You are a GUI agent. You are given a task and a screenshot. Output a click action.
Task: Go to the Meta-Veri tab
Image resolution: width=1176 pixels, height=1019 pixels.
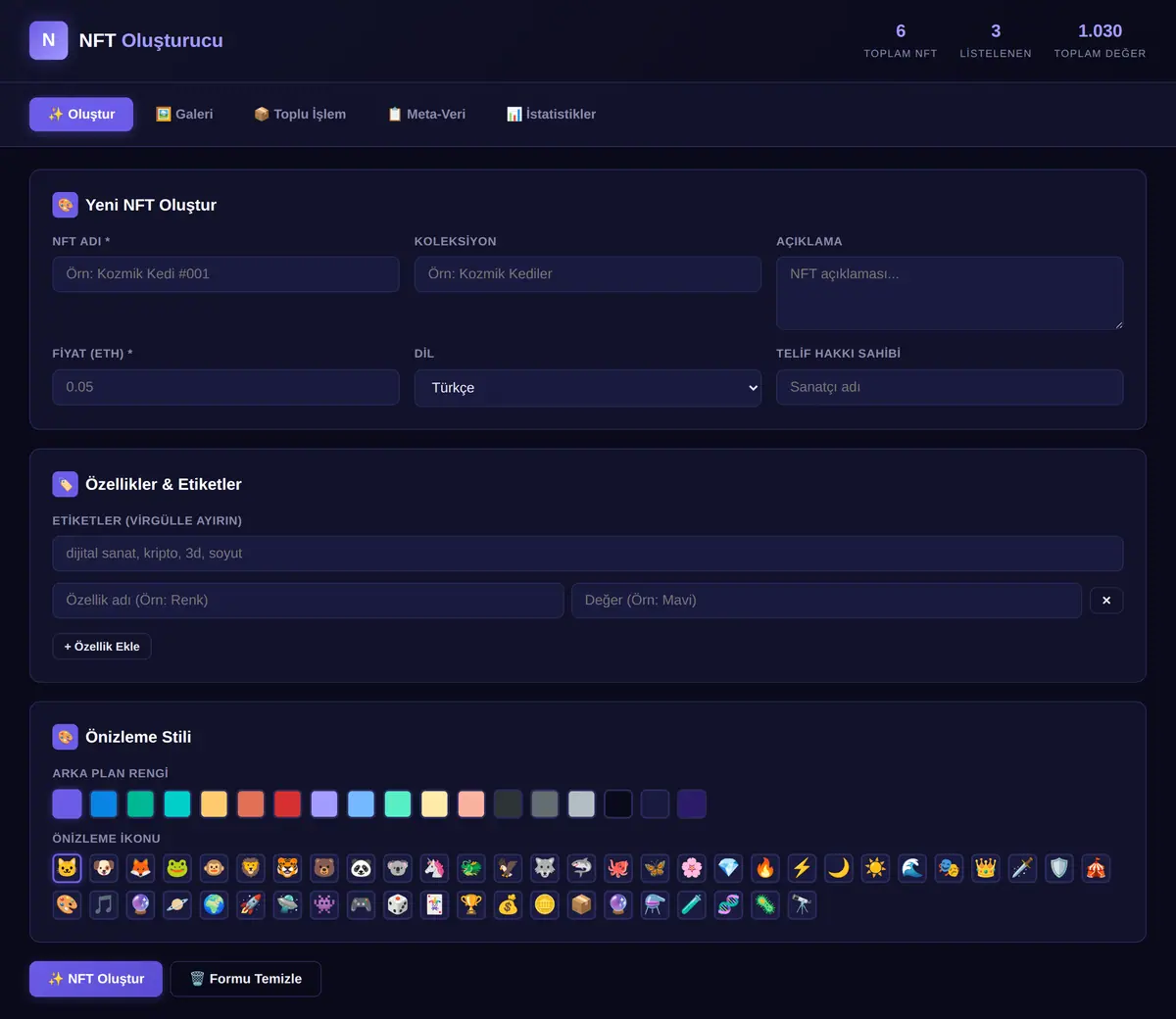tap(426, 114)
